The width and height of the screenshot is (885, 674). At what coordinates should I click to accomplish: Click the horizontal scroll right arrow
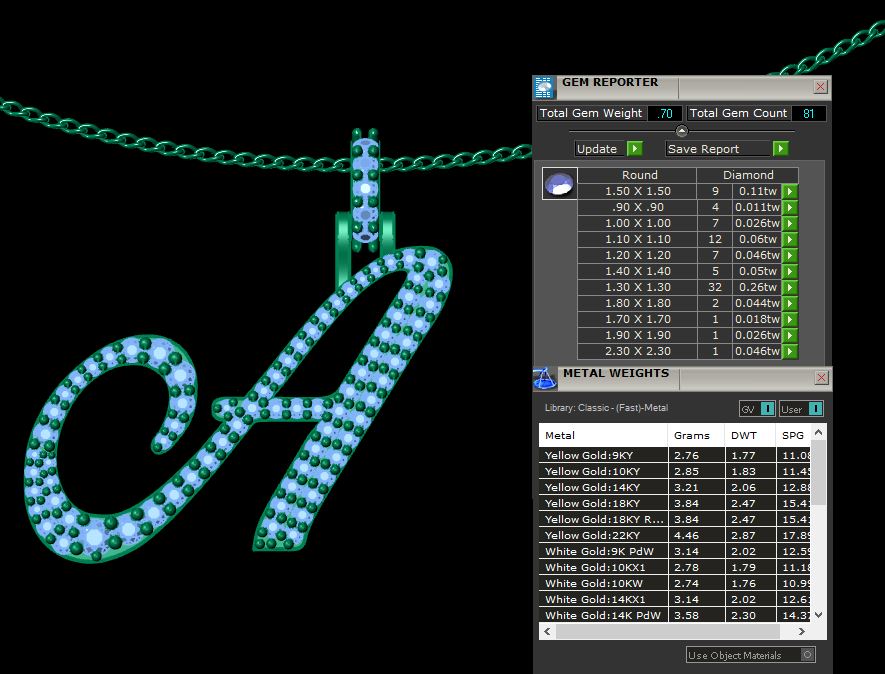pos(801,632)
